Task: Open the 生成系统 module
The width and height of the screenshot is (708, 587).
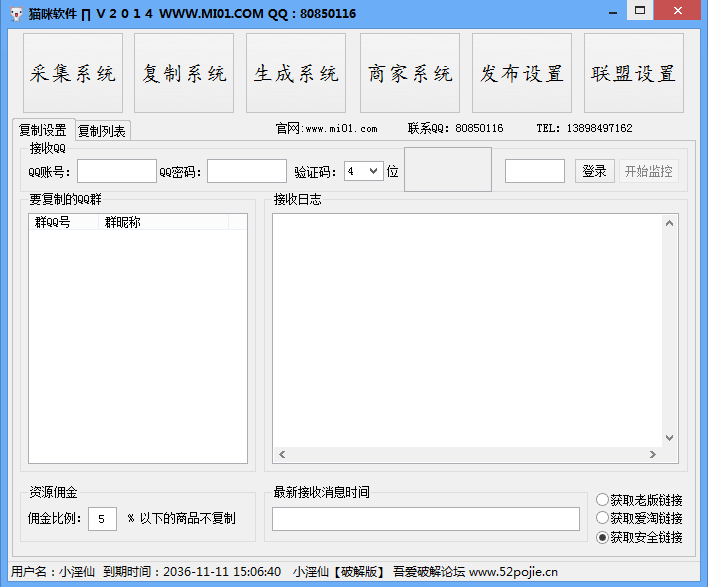Action: (296, 74)
